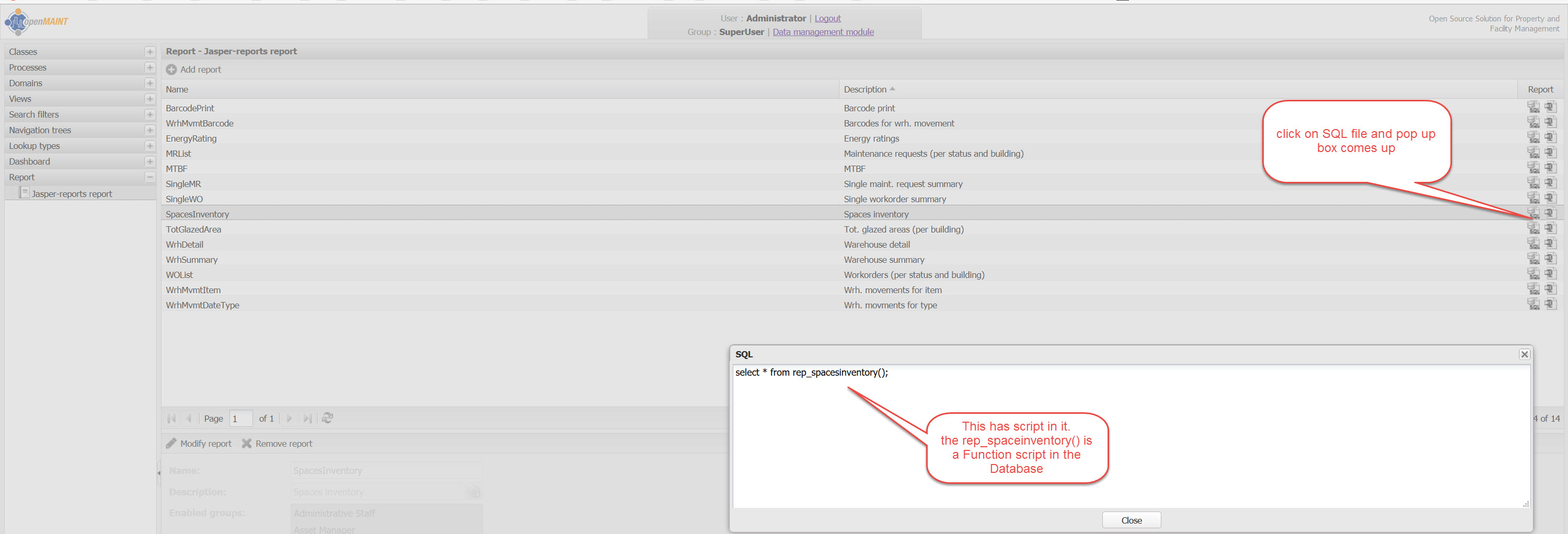Close SQL popup with the X icon
This screenshot has width=1568, height=534.
1524,354
